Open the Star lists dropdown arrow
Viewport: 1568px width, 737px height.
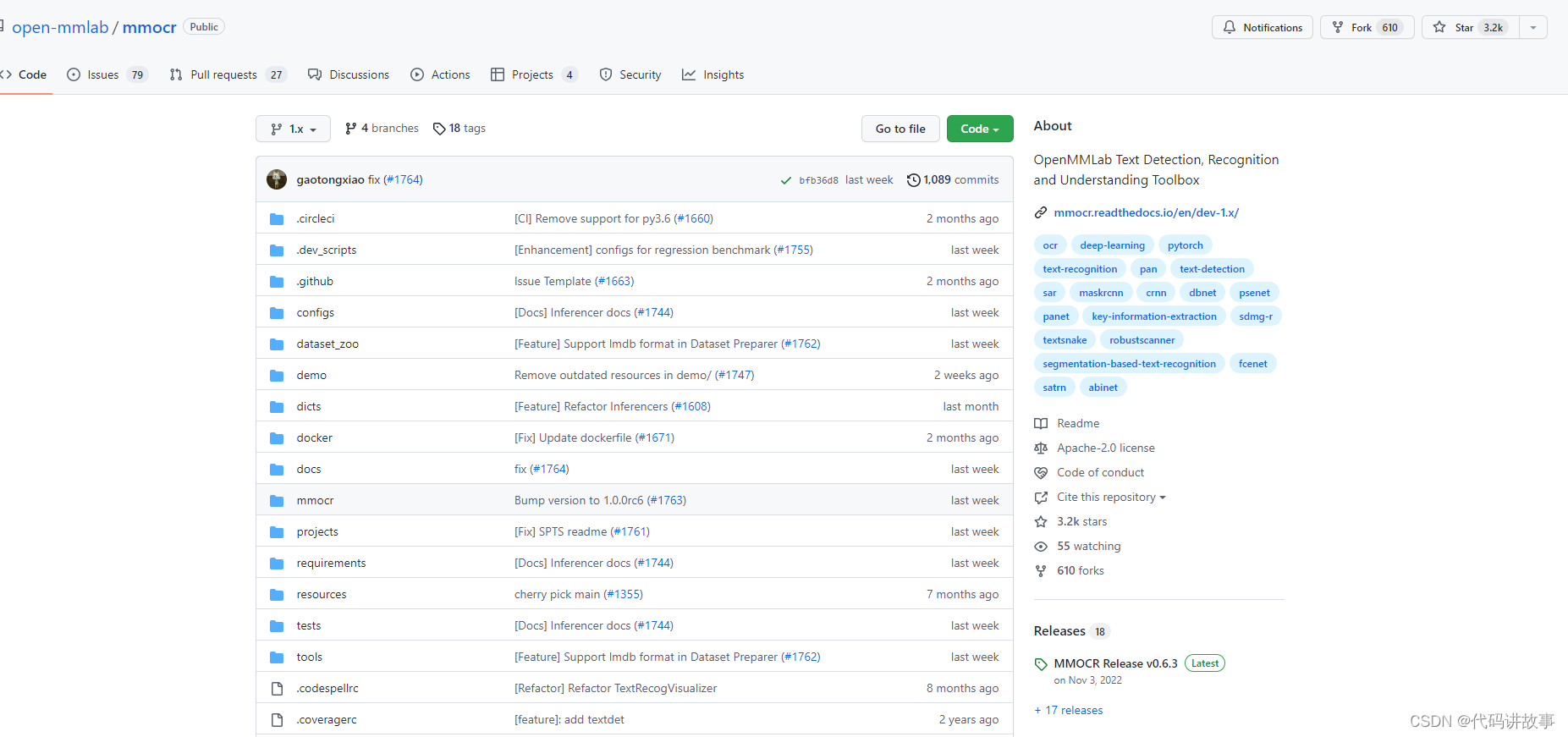click(1533, 27)
